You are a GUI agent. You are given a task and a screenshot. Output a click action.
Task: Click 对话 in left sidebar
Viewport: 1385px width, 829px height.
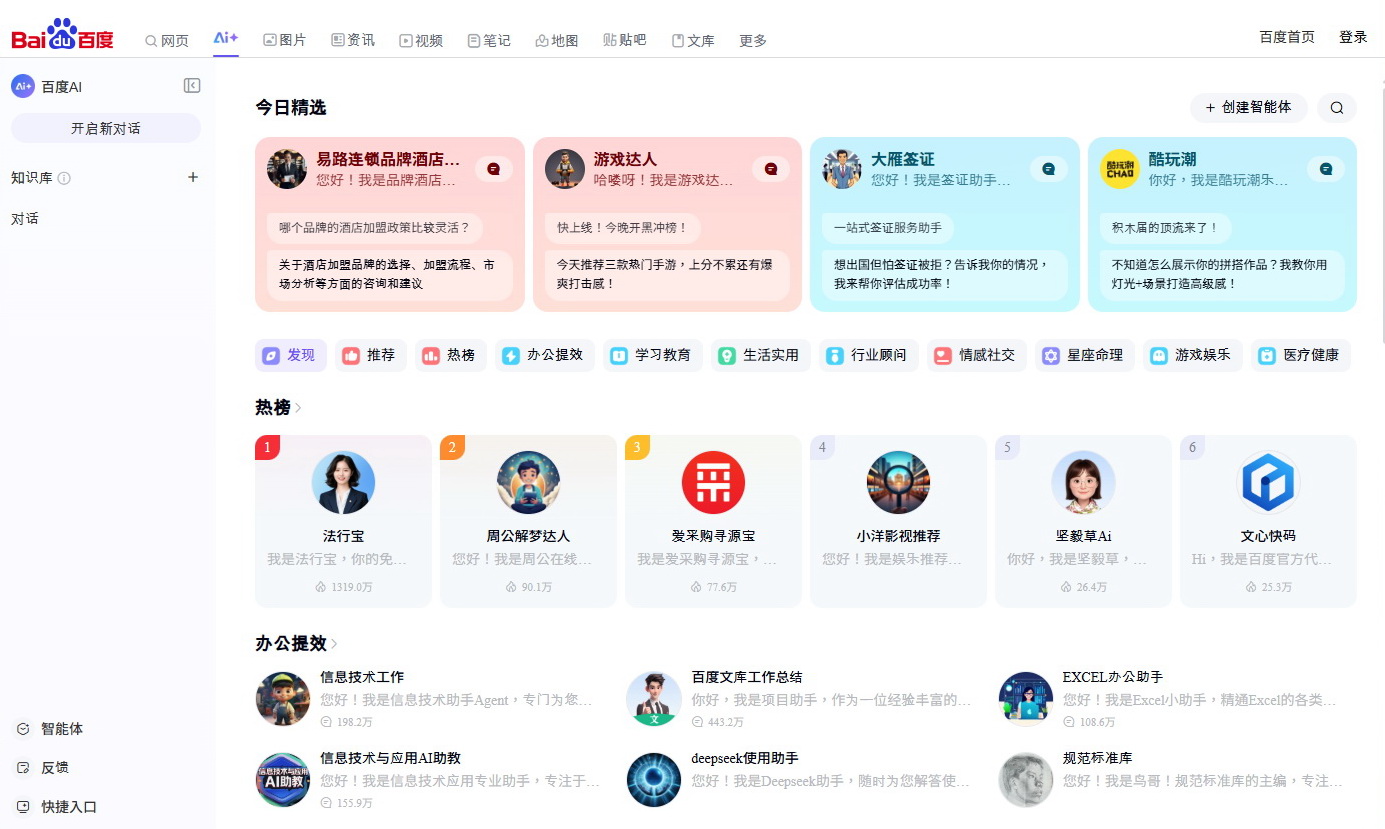tap(25, 218)
